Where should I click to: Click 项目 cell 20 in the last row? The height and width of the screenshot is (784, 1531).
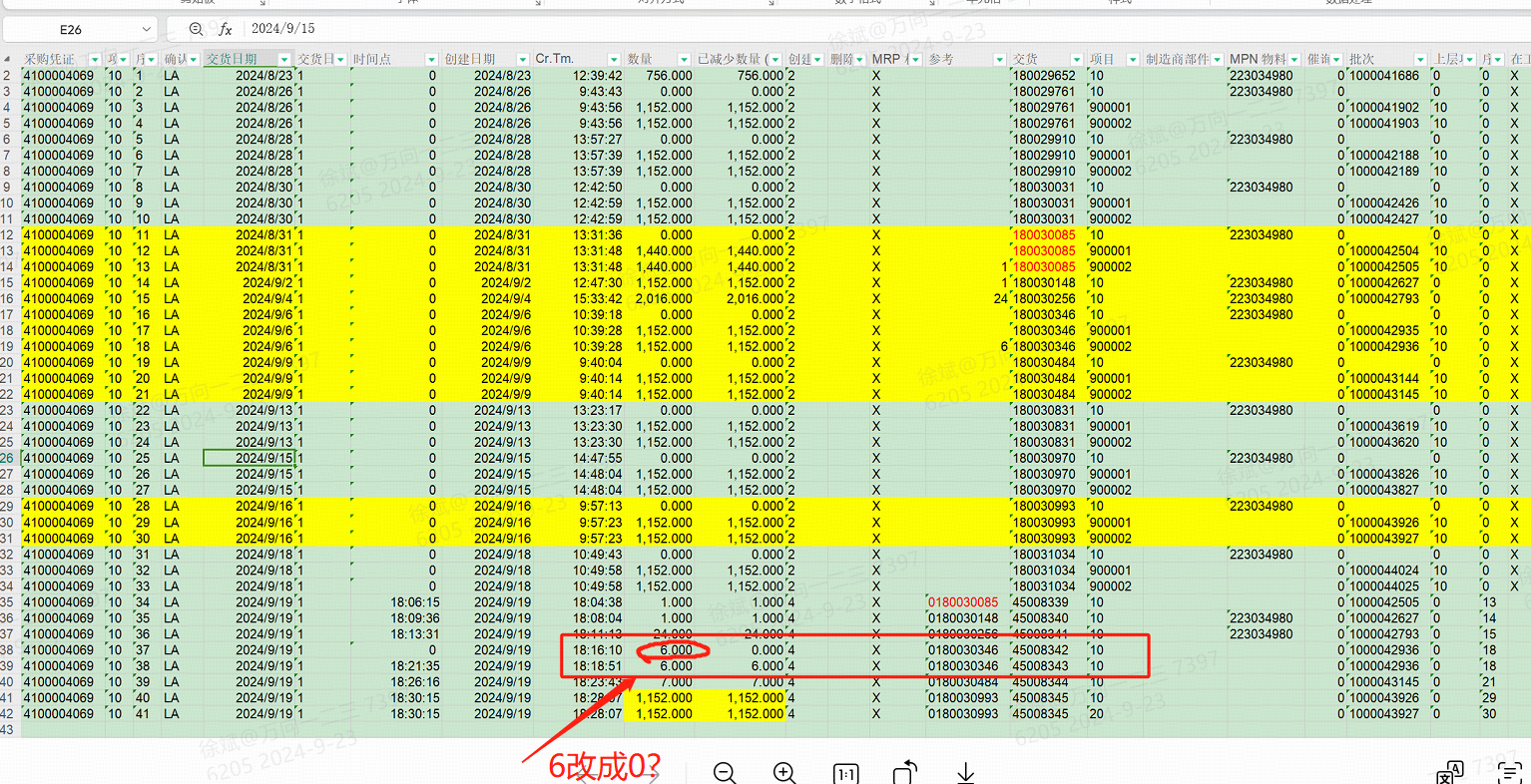tap(1114, 714)
